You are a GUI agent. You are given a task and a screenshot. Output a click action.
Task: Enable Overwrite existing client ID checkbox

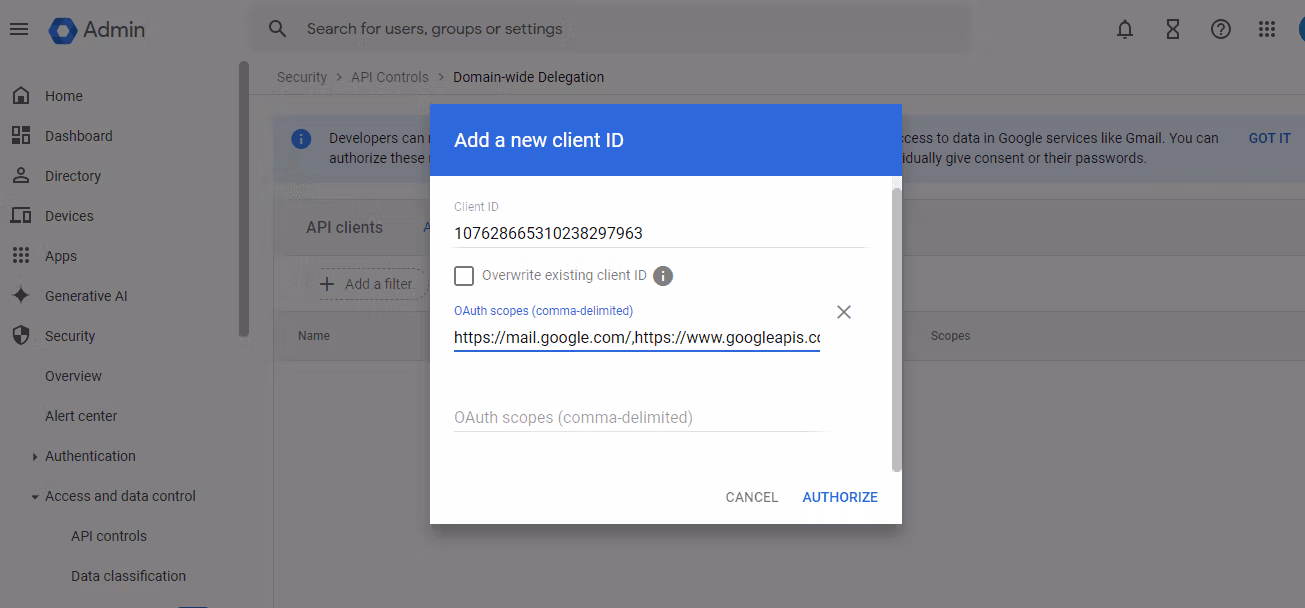464,276
